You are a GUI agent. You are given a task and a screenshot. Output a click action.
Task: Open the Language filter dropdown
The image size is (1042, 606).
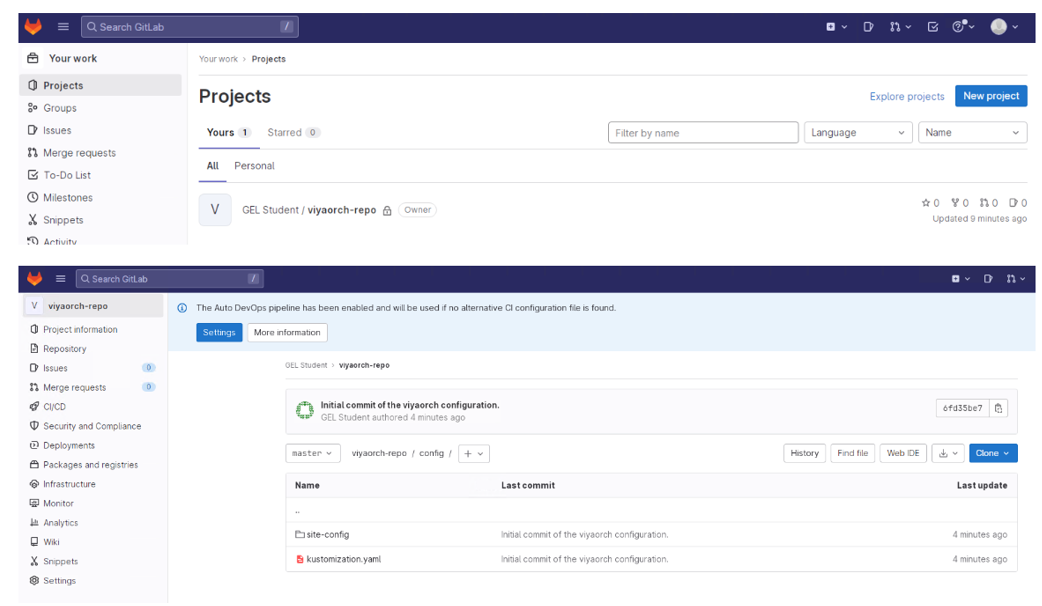pyautogui.click(x=858, y=133)
